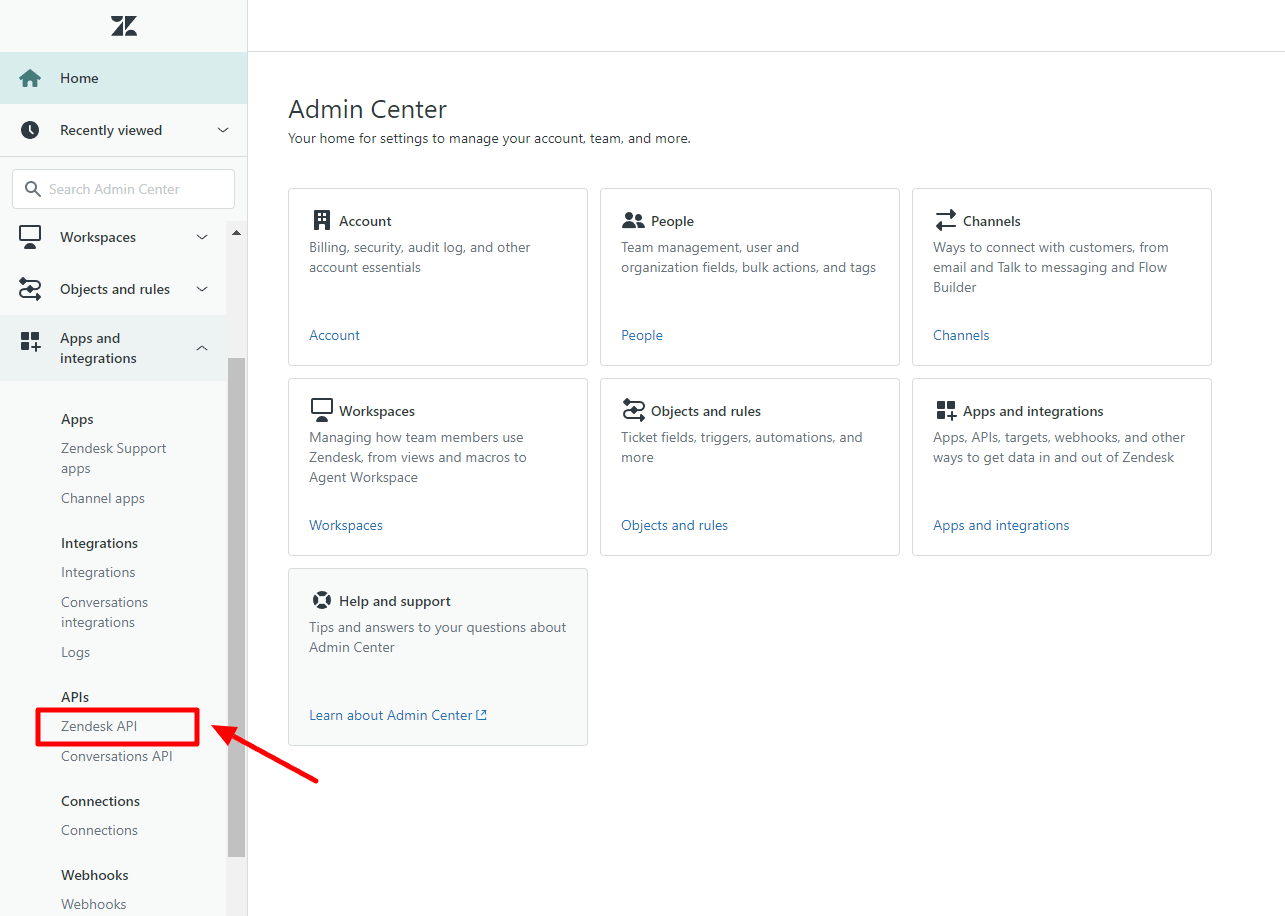The height and width of the screenshot is (916, 1285).
Task: Click the APIs section heading
Action: [x=75, y=696]
